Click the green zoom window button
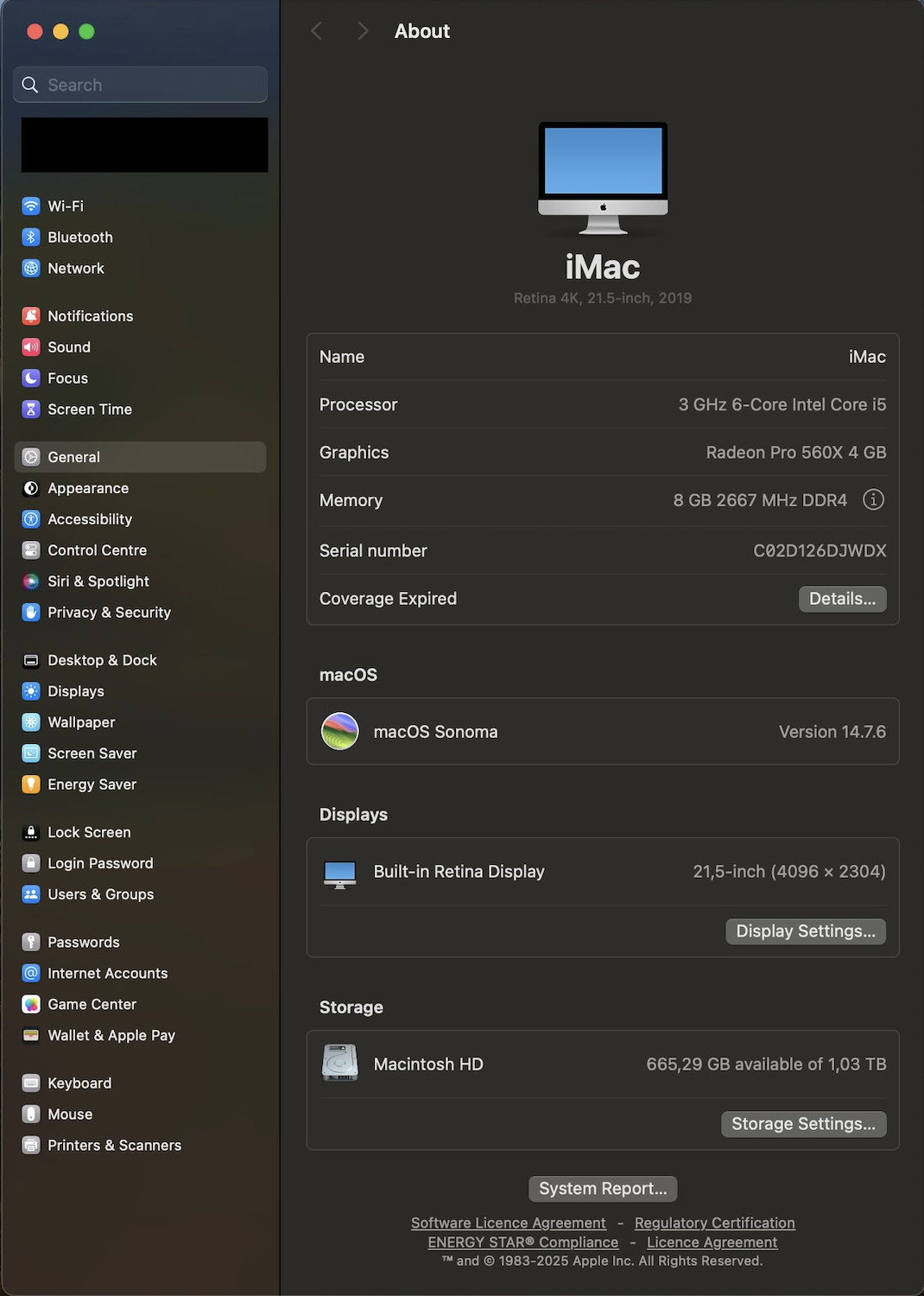924x1296 pixels. pos(86,31)
